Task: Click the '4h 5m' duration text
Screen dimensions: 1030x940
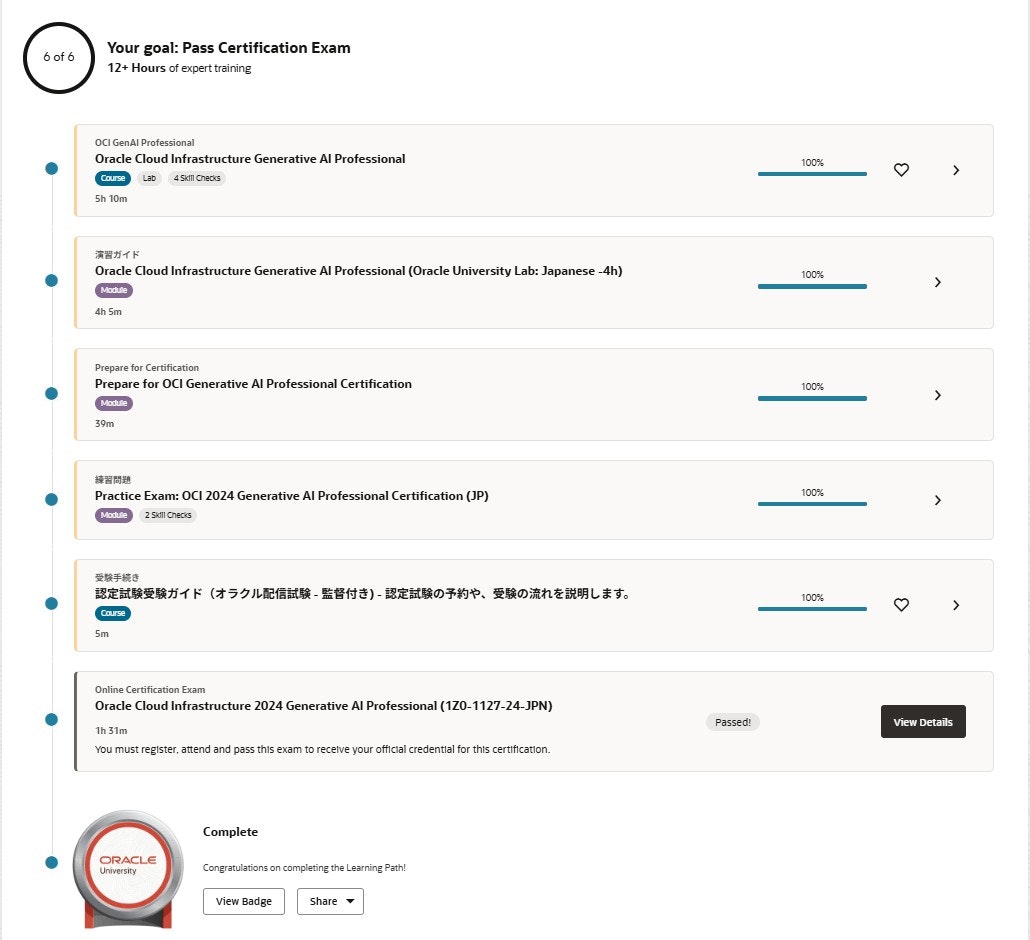Action: 108,312
